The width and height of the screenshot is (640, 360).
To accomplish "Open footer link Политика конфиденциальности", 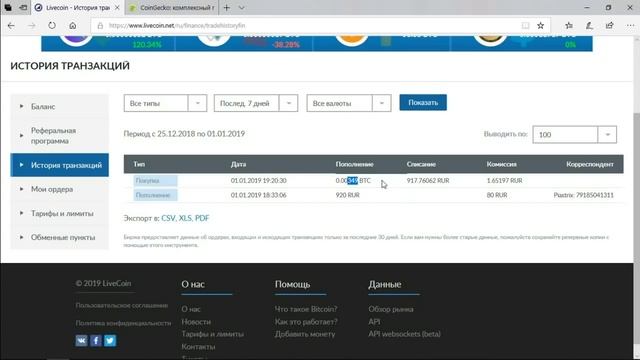I will click(123, 323).
